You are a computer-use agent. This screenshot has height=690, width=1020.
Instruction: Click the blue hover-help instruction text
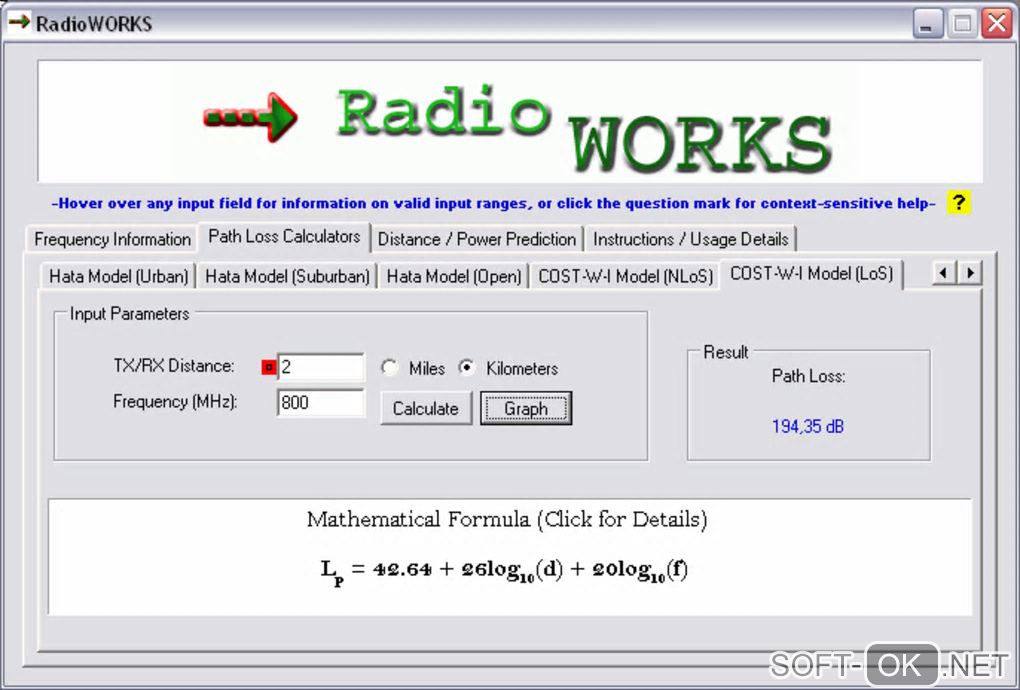[493, 204]
